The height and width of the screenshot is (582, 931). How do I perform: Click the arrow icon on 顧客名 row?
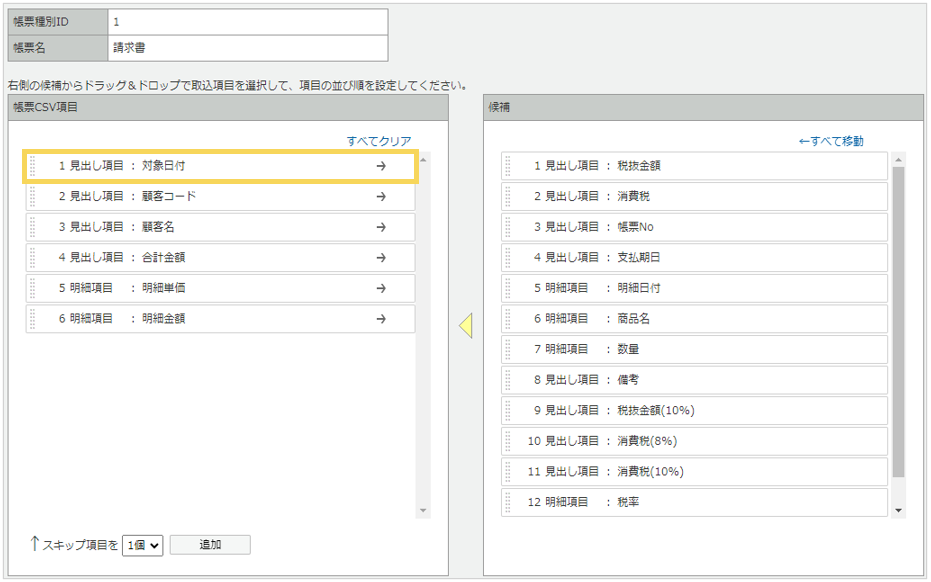pos(381,228)
